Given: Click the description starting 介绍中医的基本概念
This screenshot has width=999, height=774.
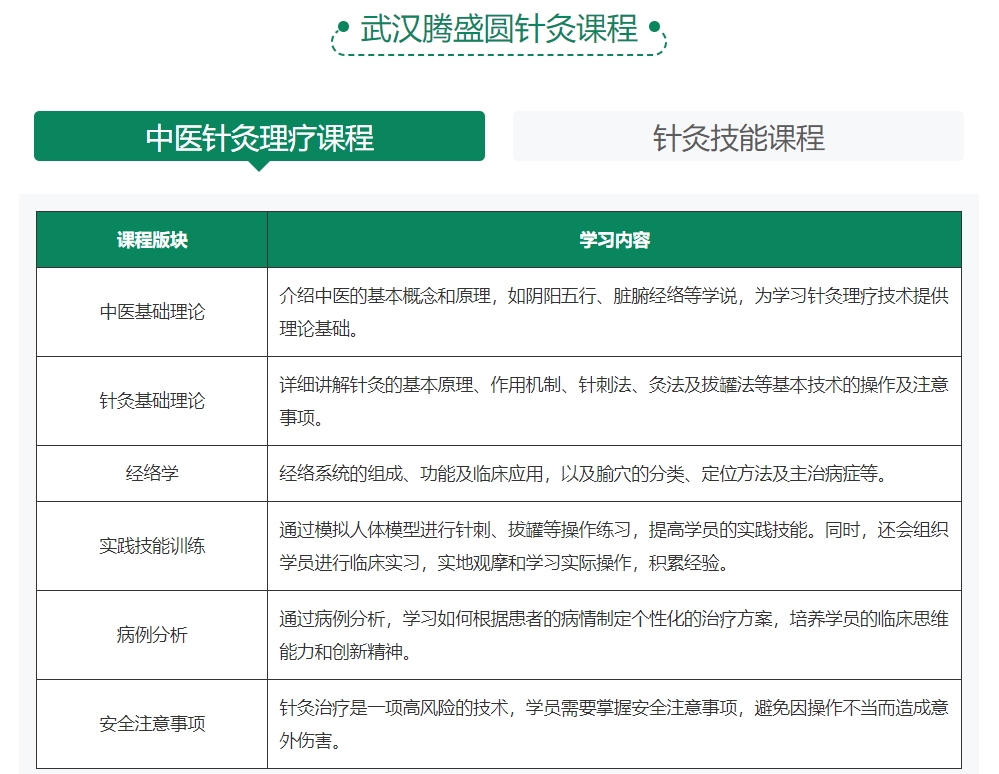Looking at the screenshot, I should pyautogui.click(x=614, y=312).
